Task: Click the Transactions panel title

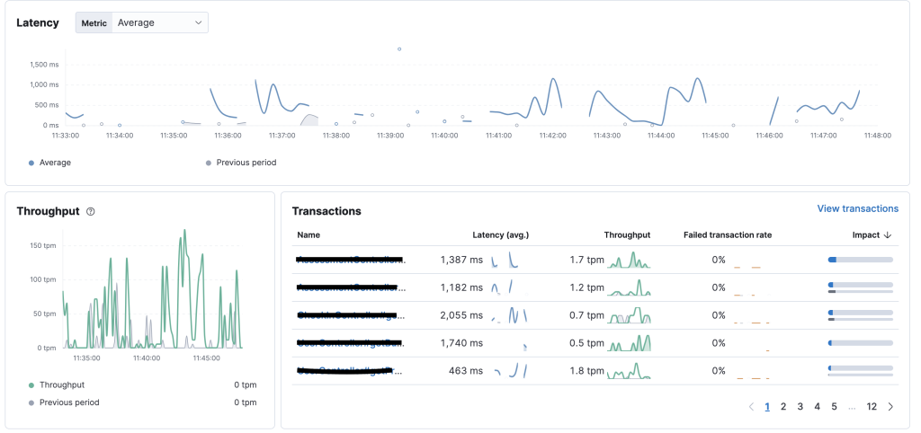Action: point(327,211)
